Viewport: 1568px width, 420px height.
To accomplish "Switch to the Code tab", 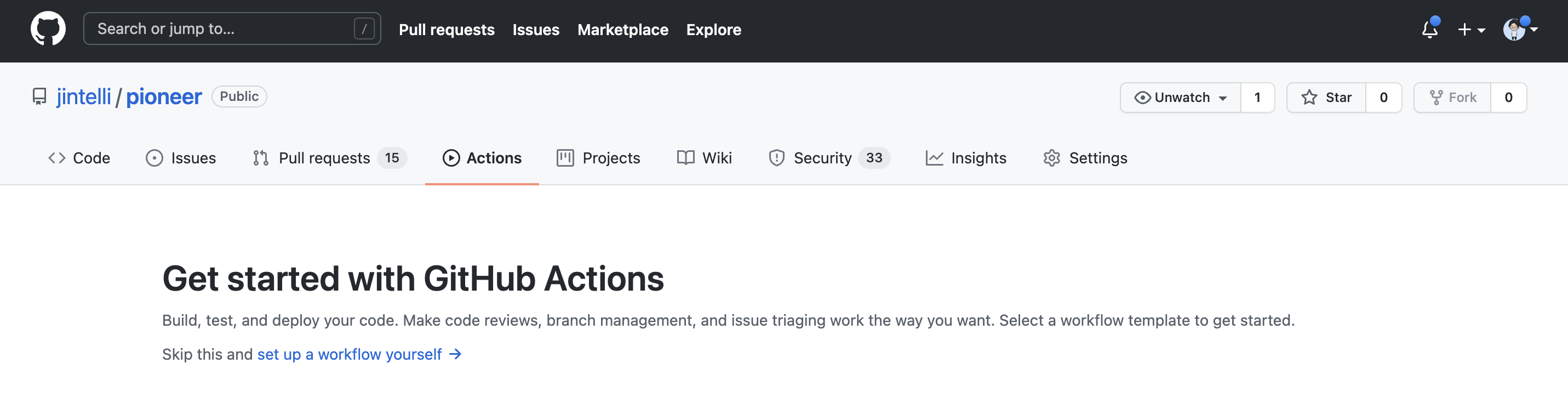I will 79,158.
